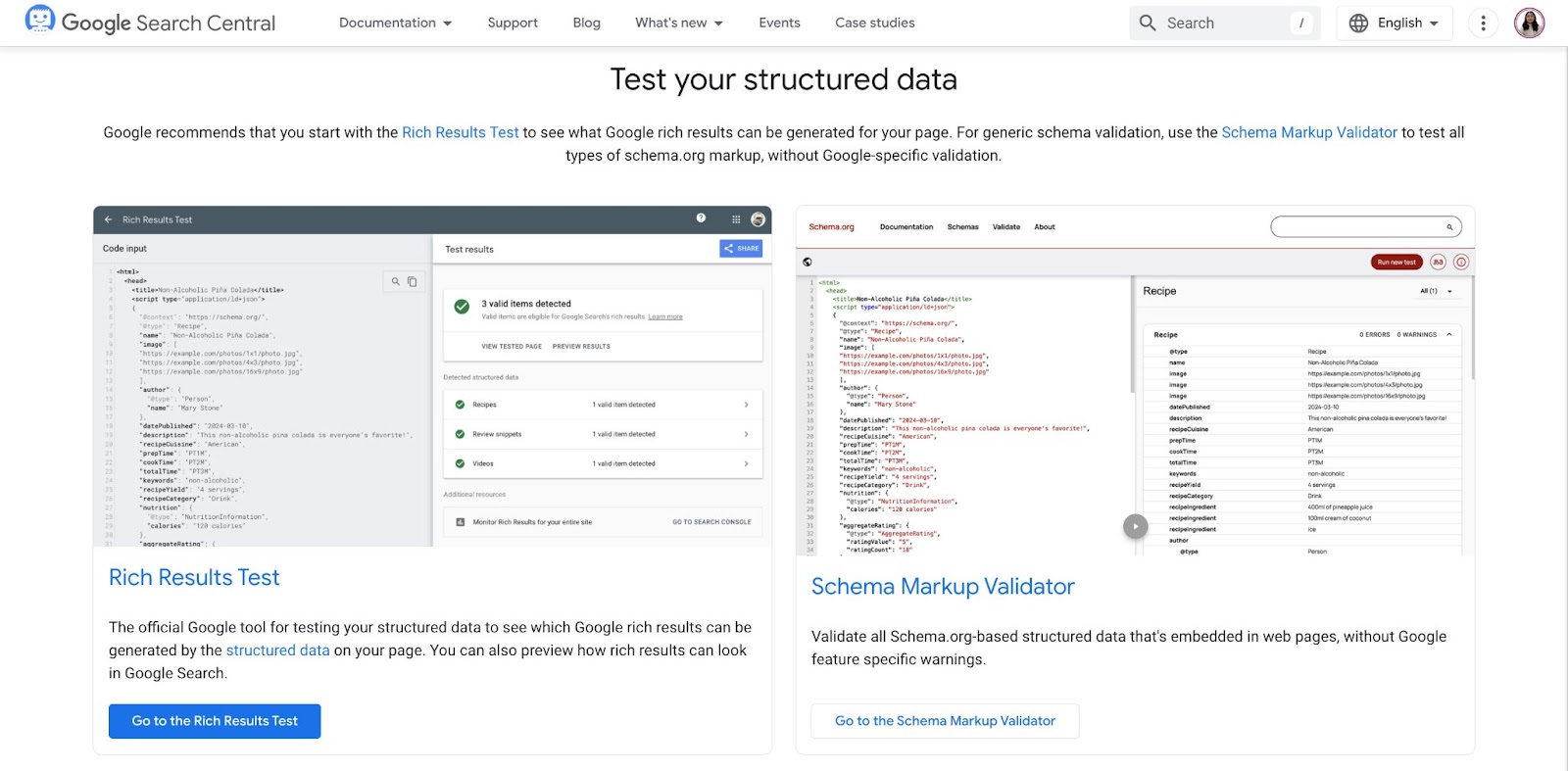The width and height of the screenshot is (1568, 771).
Task: Click PREVIEW RESULTS in test results
Action: point(581,347)
